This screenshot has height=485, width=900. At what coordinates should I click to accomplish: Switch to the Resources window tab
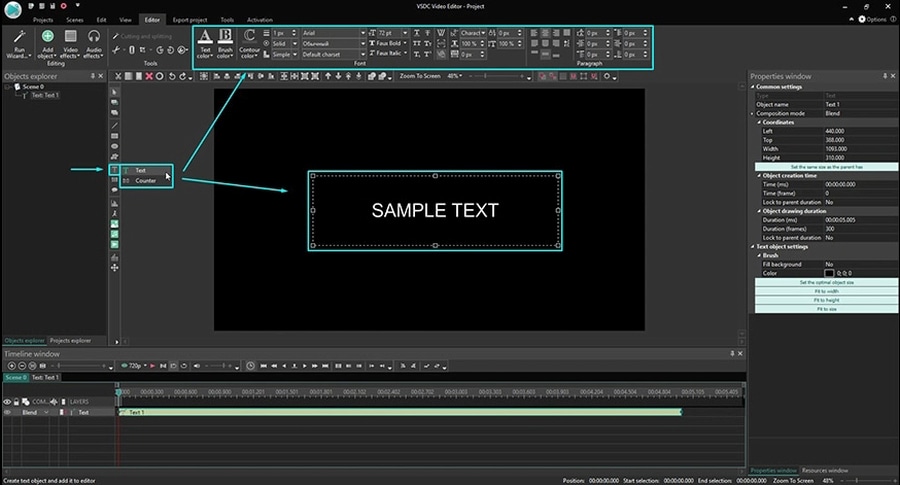(x=824, y=470)
